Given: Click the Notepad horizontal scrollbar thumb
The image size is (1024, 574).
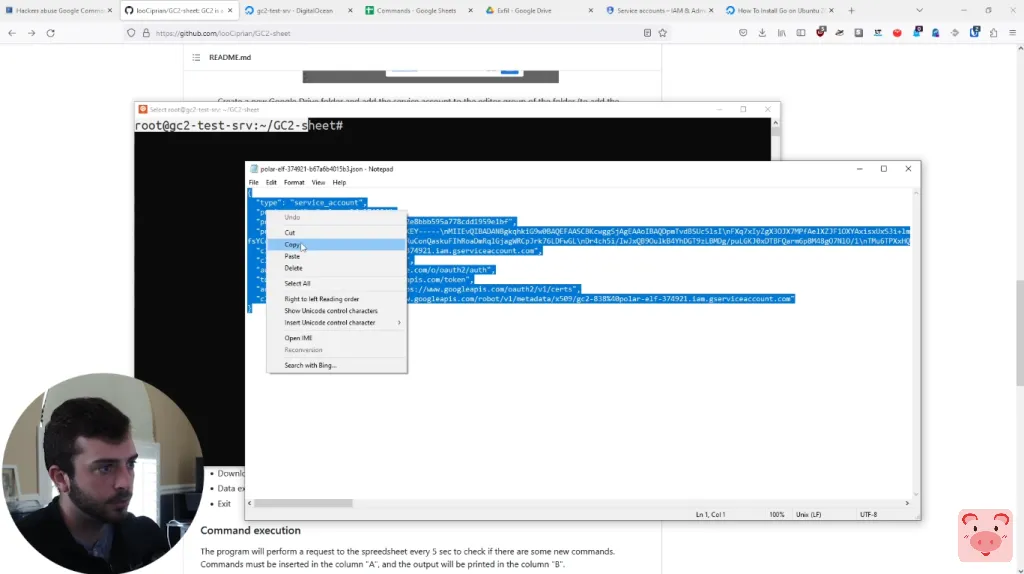Looking at the screenshot, I should 303,503.
